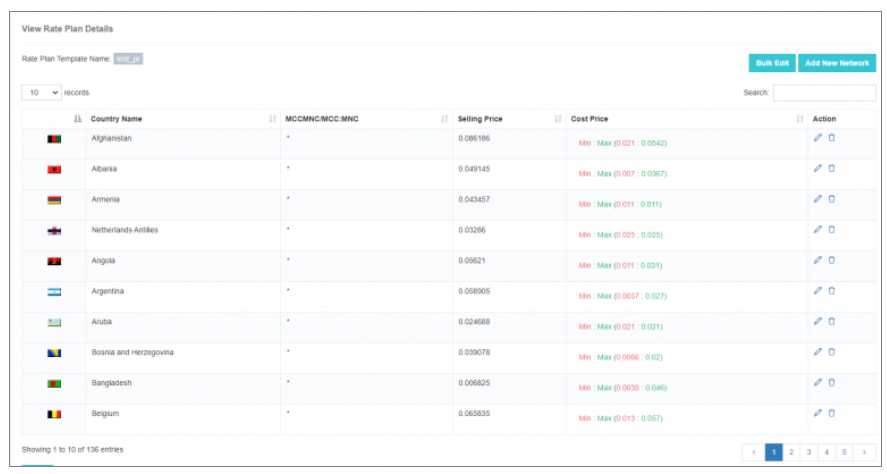
Task: Open edit for Angola row
Action: point(817,260)
